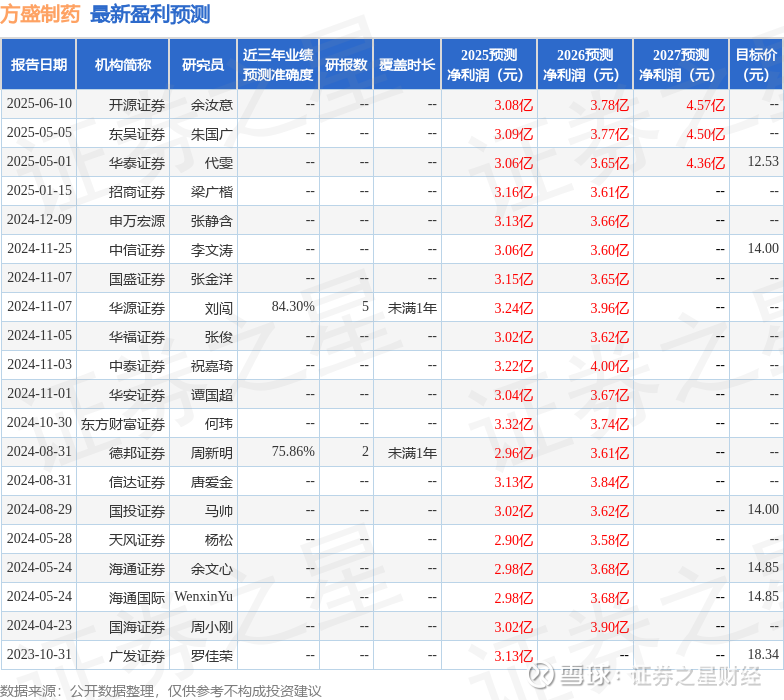Viewport: 784px width, 700px height.
Task: Click the 3.96亿 forecast value
Action: coord(610,308)
